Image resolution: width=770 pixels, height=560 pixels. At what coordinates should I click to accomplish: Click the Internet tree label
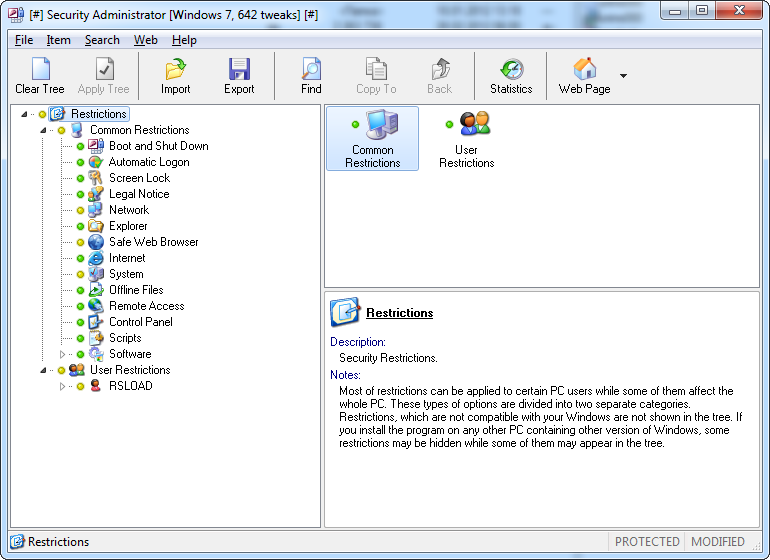coord(127,258)
